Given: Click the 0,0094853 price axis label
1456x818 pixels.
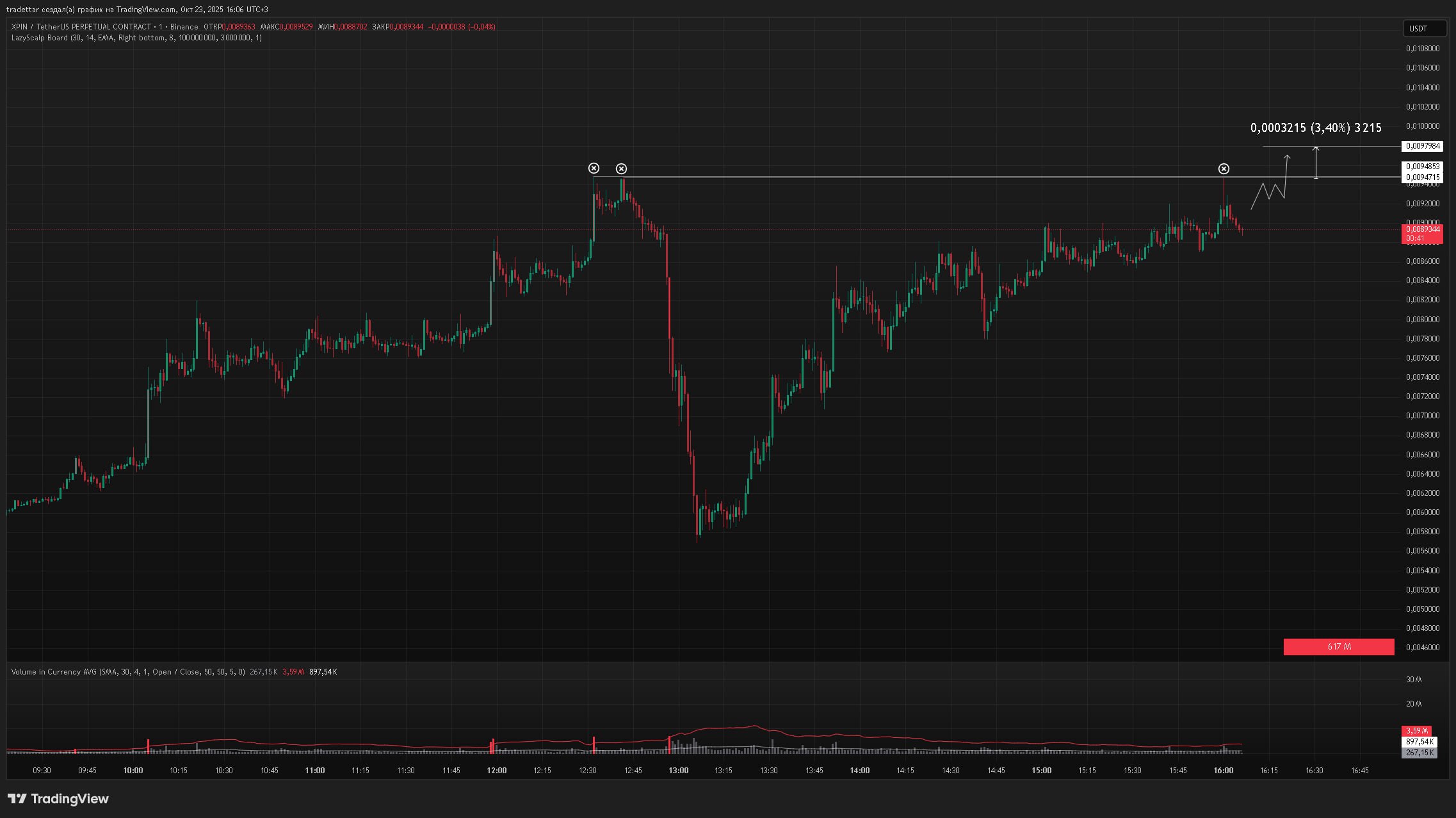Looking at the screenshot, I should pos(1421,167).
